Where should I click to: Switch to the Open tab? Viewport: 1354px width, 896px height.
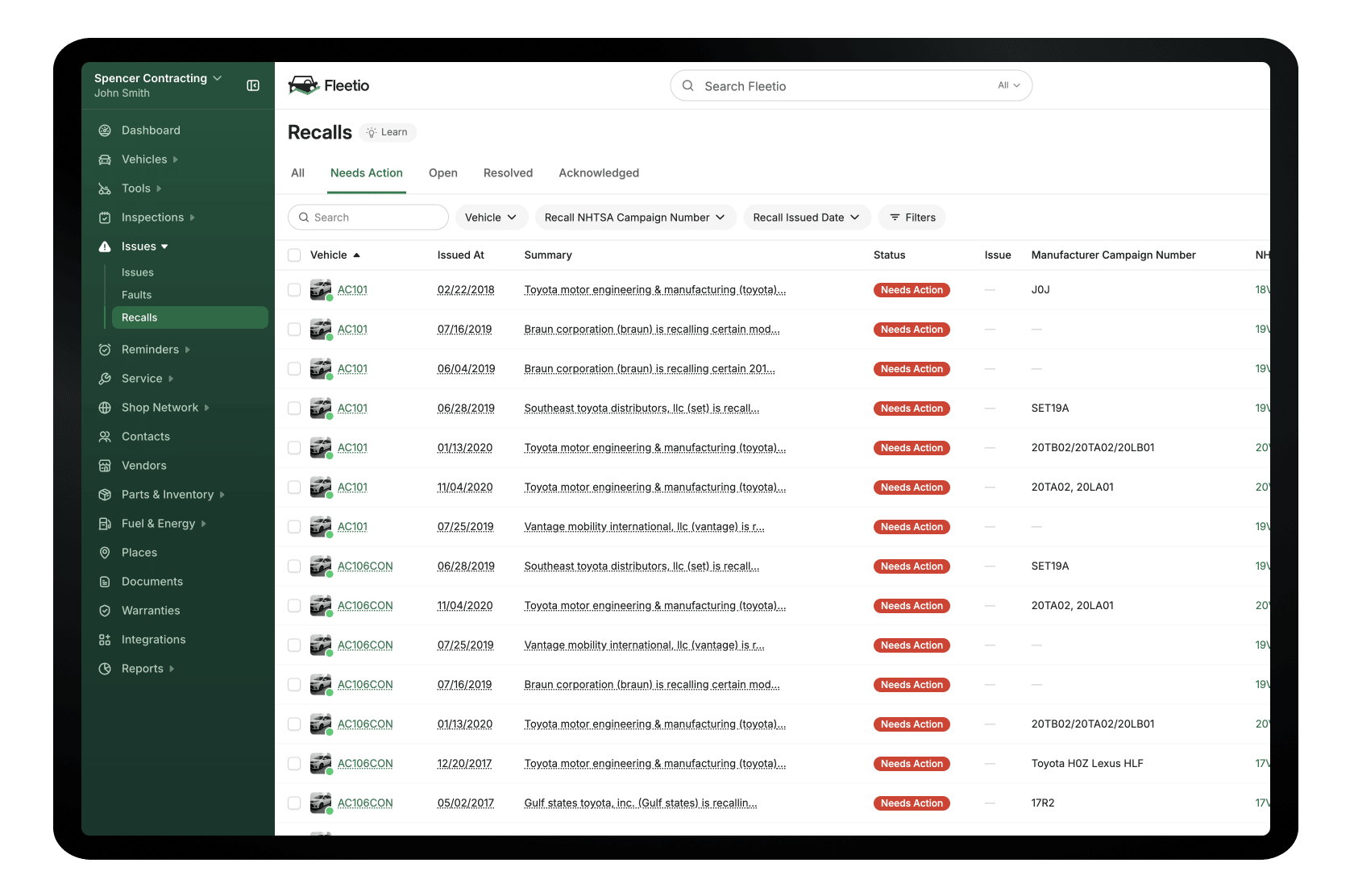pos(443,173)
